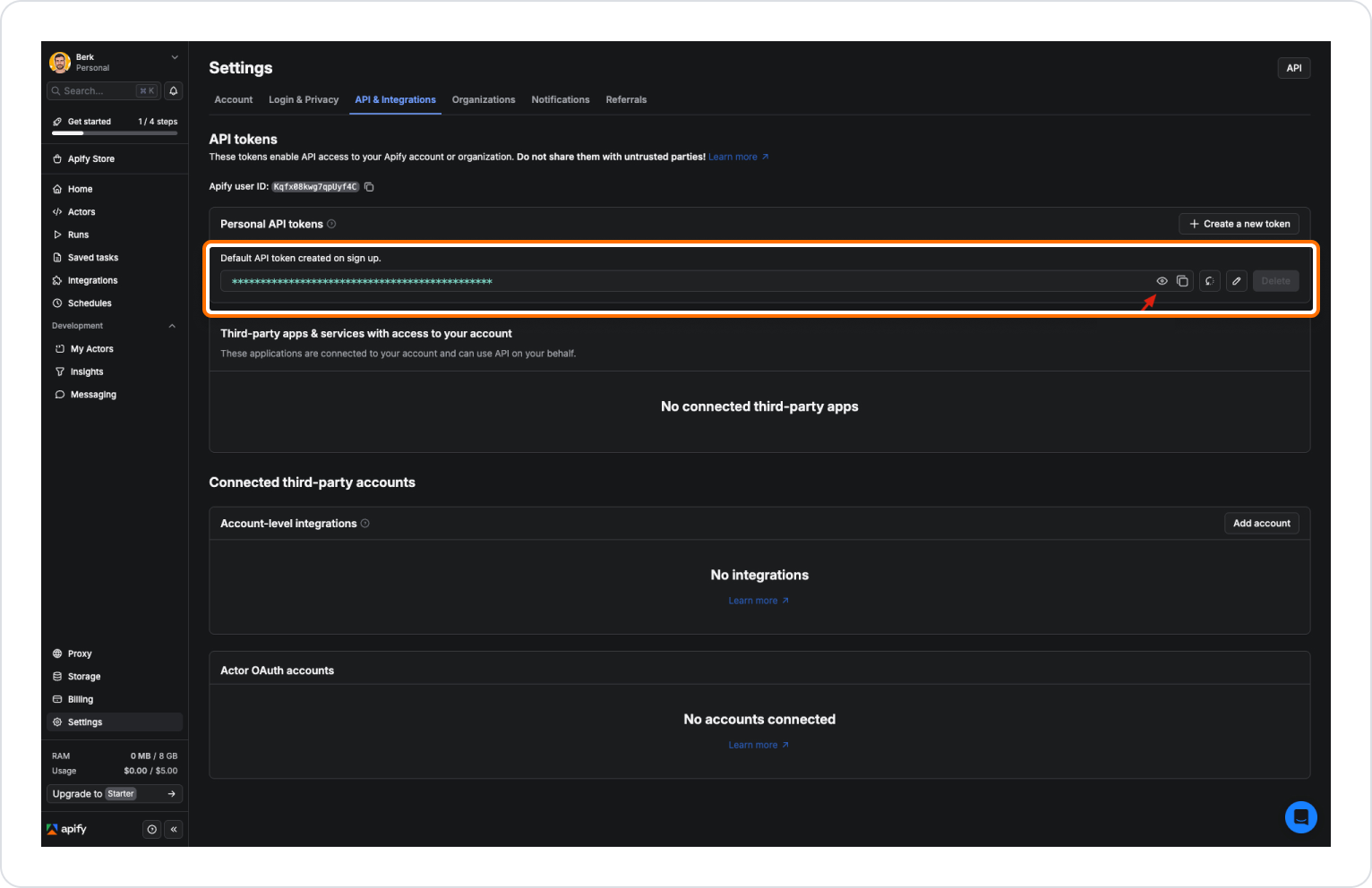
Task: Go to Apify Store
Action: pos(115,159)
